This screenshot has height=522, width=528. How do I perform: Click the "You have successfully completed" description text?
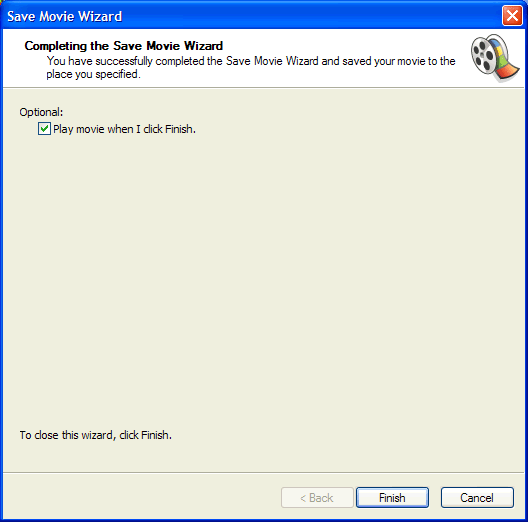[x=251, y=61]
